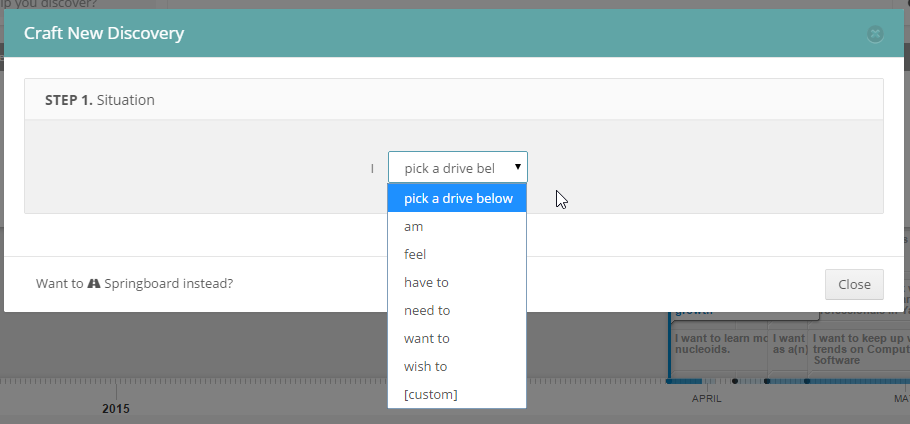
Task: Click the drive select dropdown box
Action: pos(458,168)
